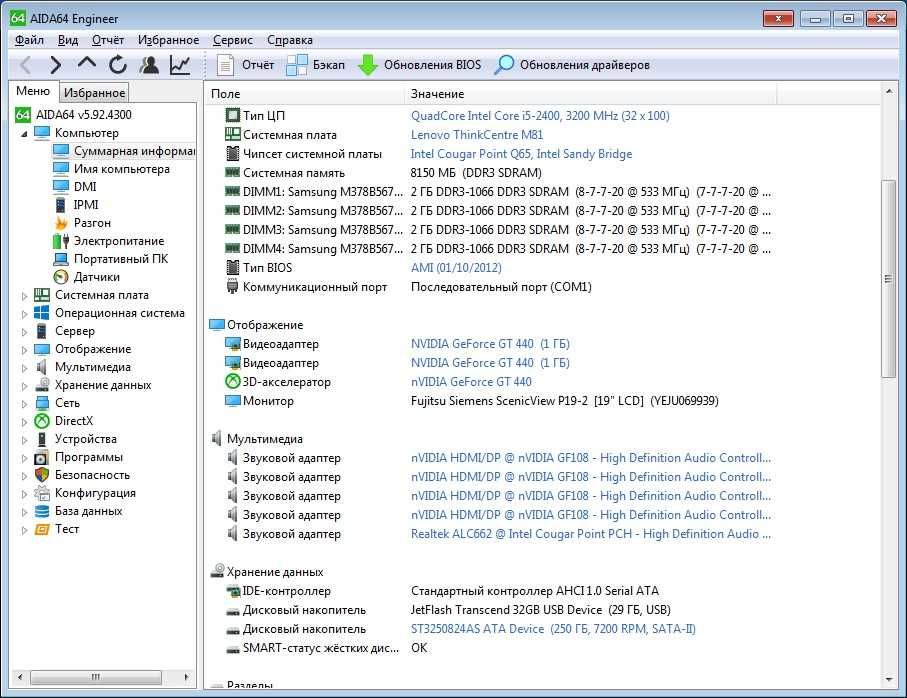Click the Back navigation arrow
Viewport: 907px width, 698px height.
tap(26, 65)
